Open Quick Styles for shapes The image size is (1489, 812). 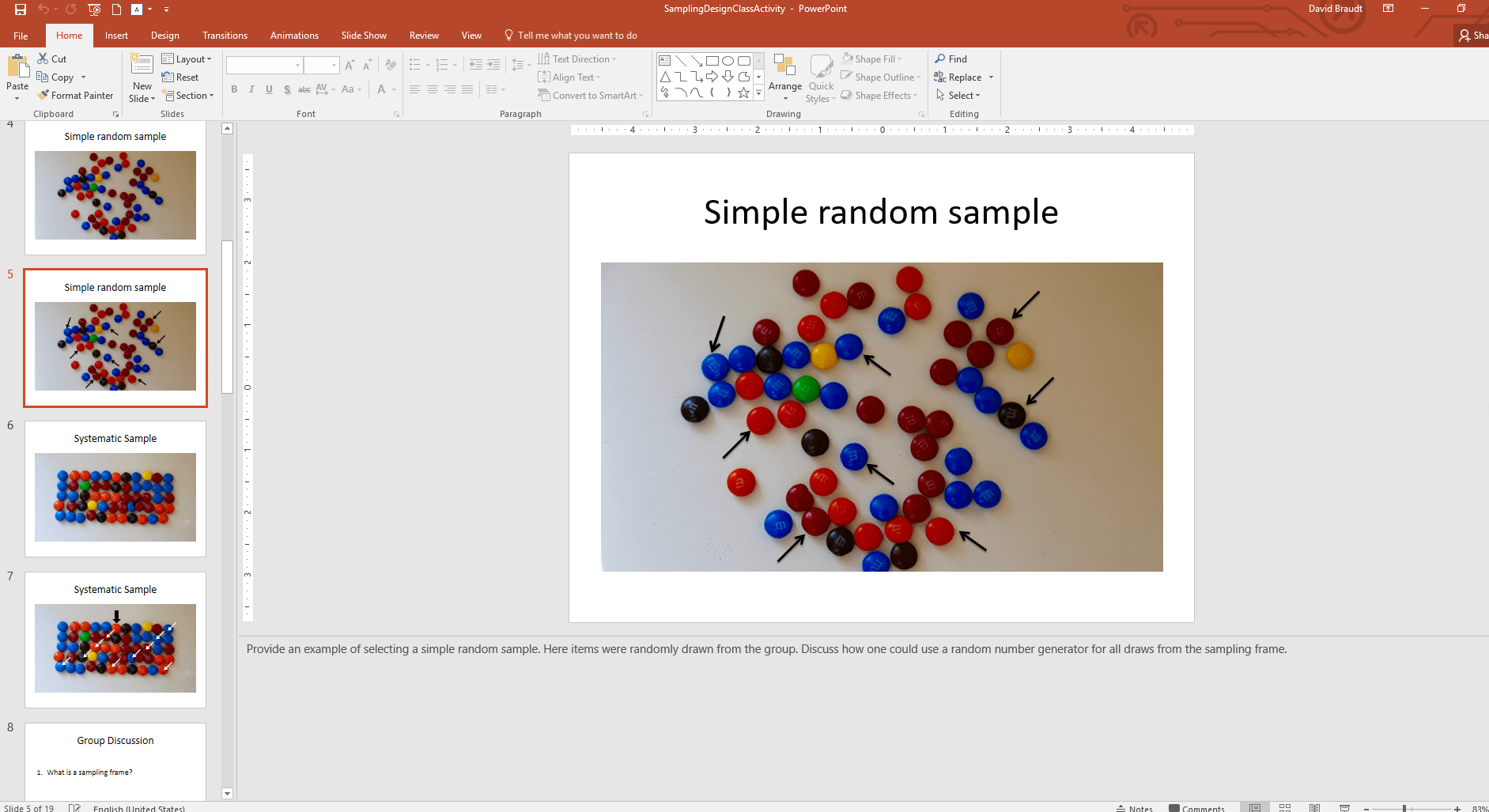821,77
